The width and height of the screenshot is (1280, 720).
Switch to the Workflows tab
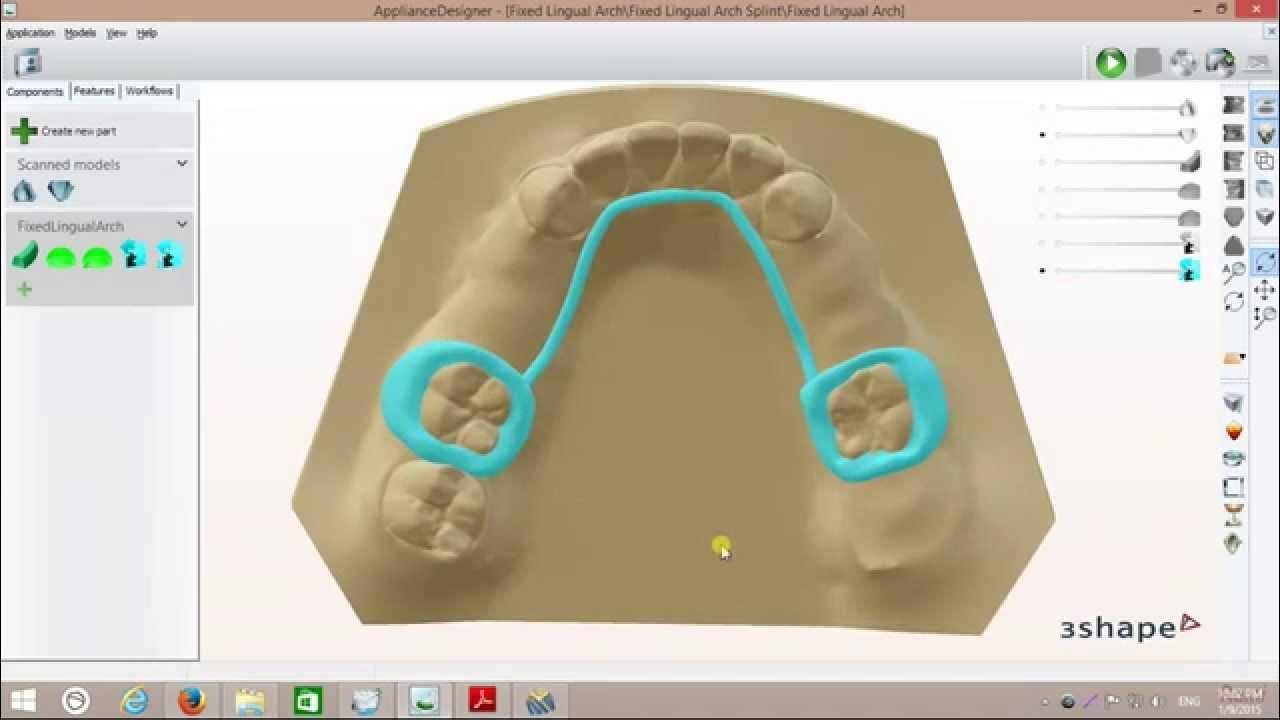pyautogui.click(x=149, y=91)
